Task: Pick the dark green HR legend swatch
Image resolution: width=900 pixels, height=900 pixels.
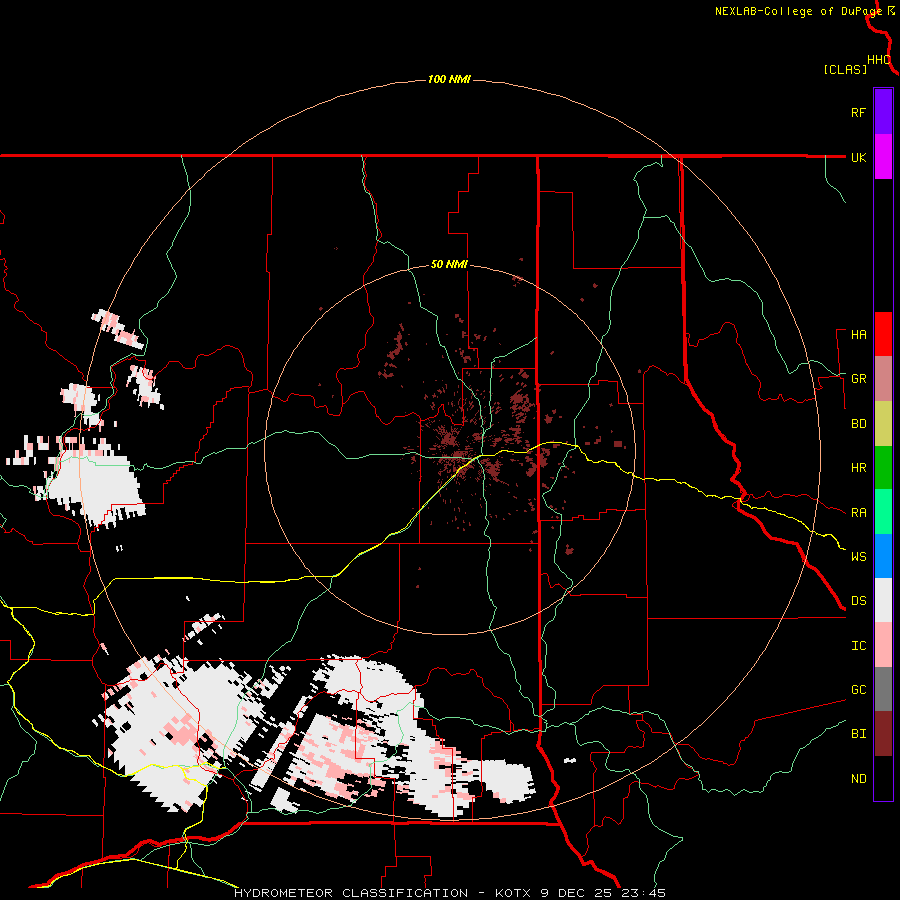Action: 883,468
